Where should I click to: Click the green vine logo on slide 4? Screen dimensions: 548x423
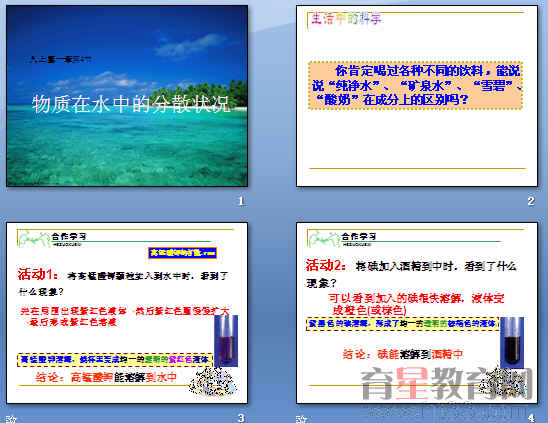click(324, 239)
